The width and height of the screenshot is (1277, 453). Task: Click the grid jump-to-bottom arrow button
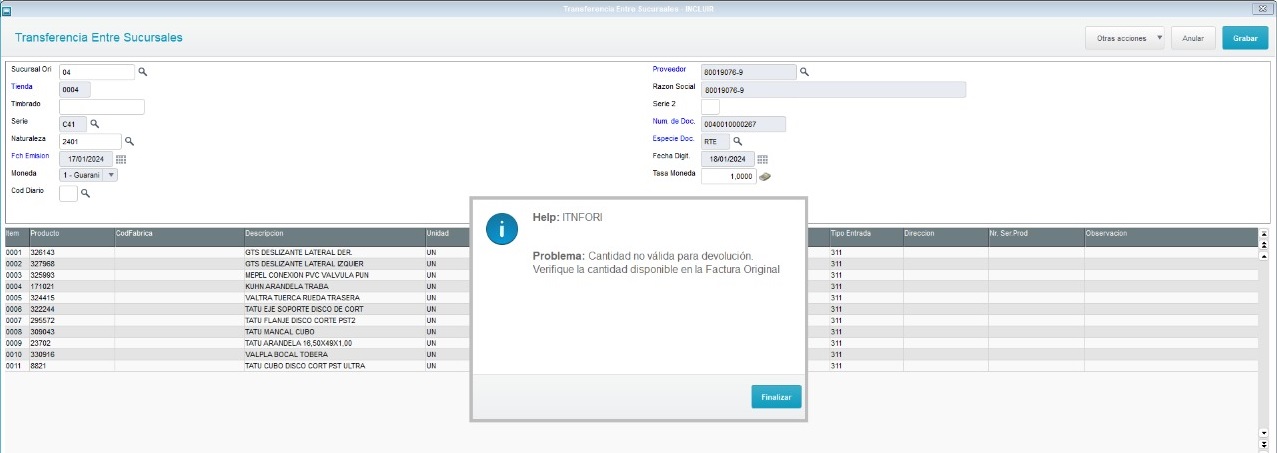pos(1264,442)
